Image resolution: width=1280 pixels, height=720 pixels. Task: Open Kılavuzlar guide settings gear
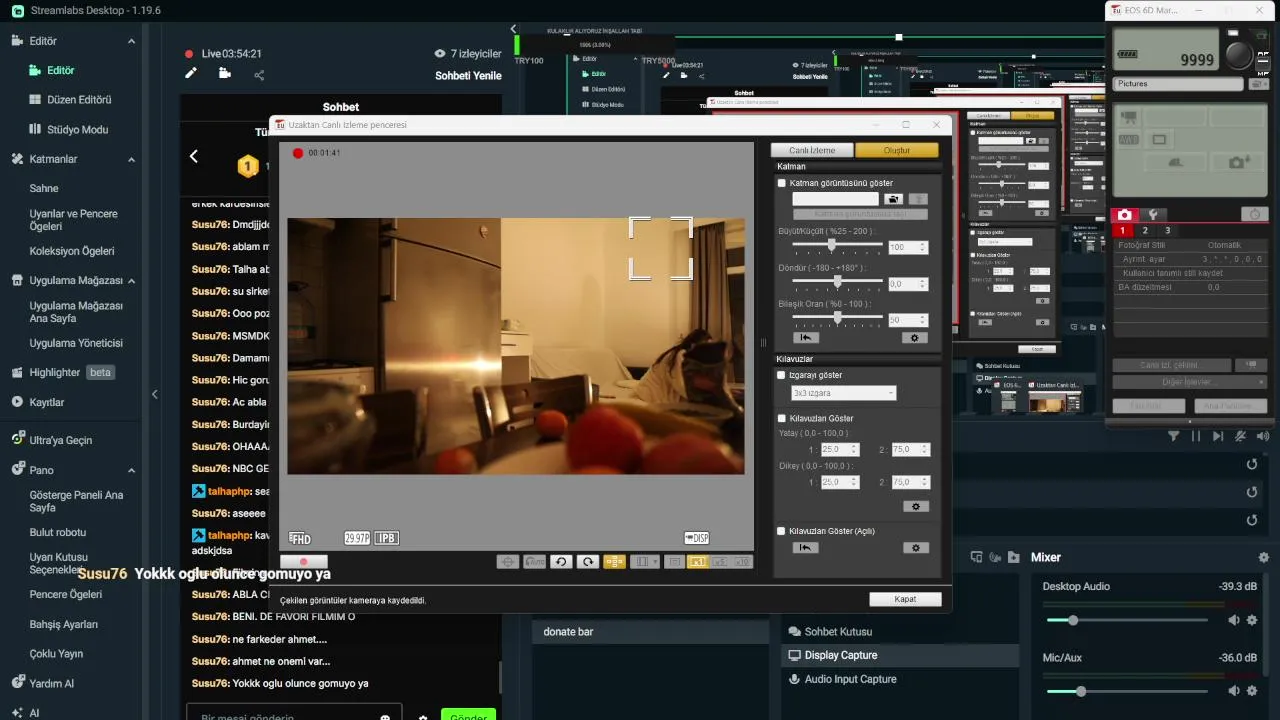tap(914, 506)
